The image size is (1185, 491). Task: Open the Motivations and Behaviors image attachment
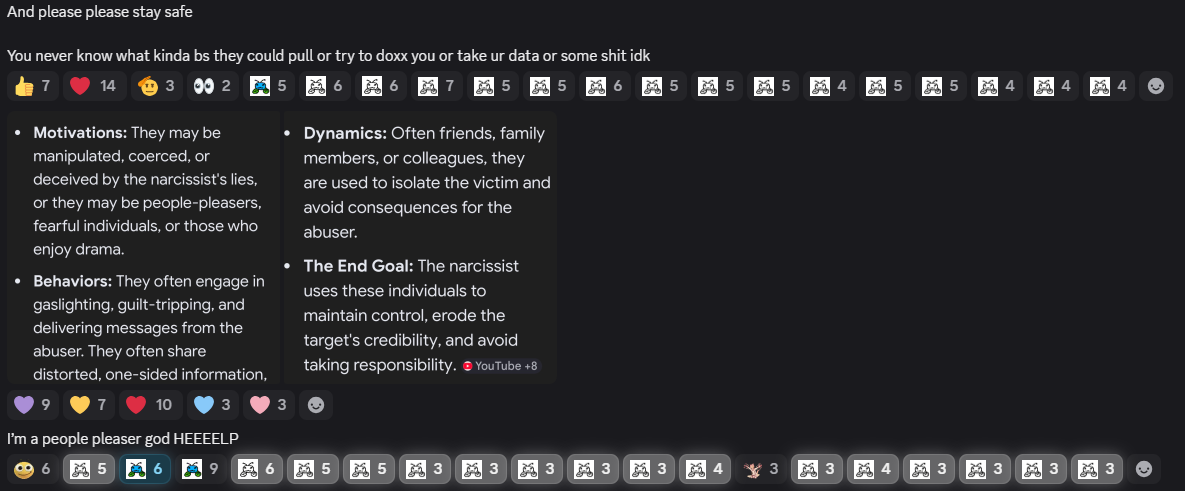(144, 247)
